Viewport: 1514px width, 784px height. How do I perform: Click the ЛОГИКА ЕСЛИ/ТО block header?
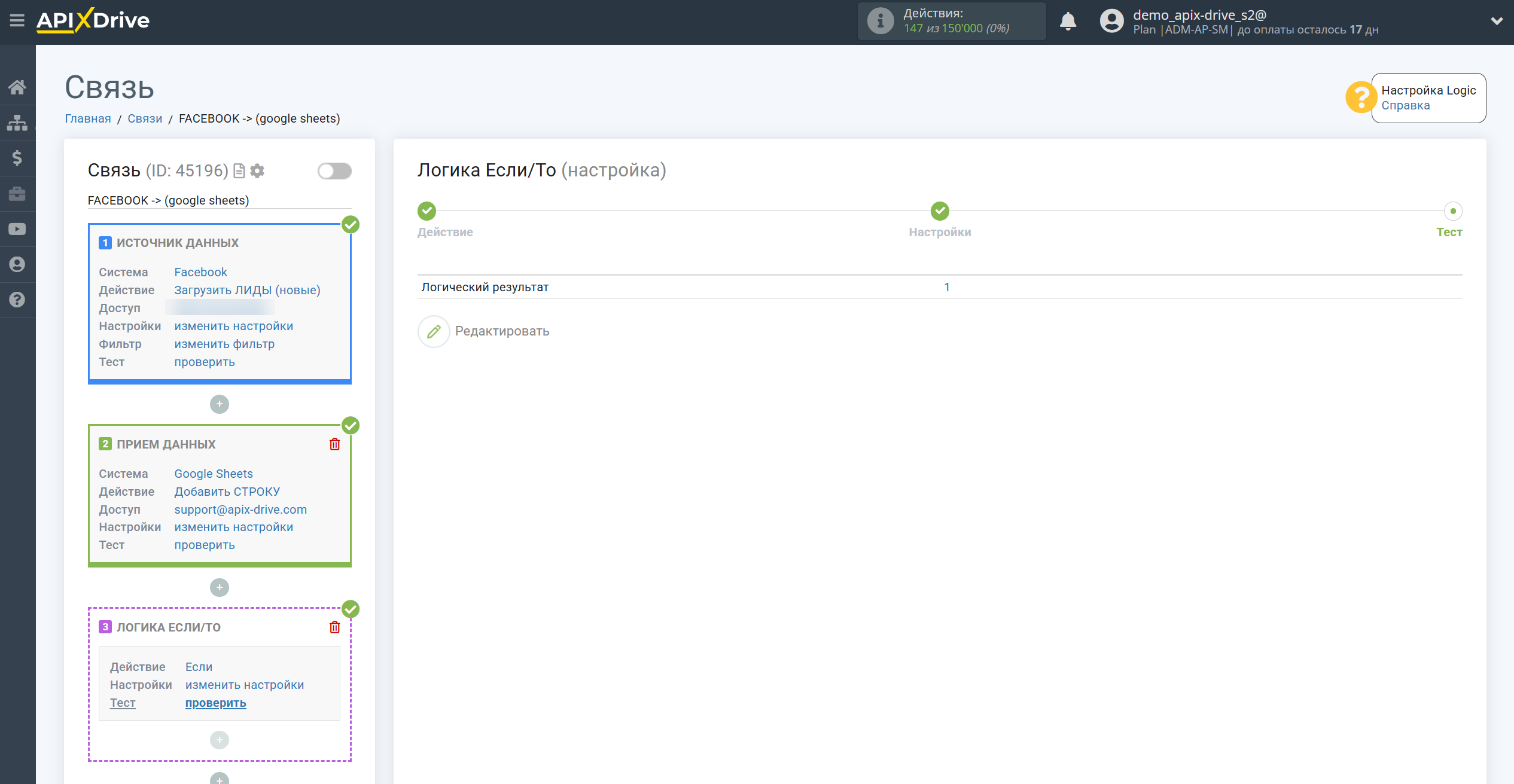[168, 627]
